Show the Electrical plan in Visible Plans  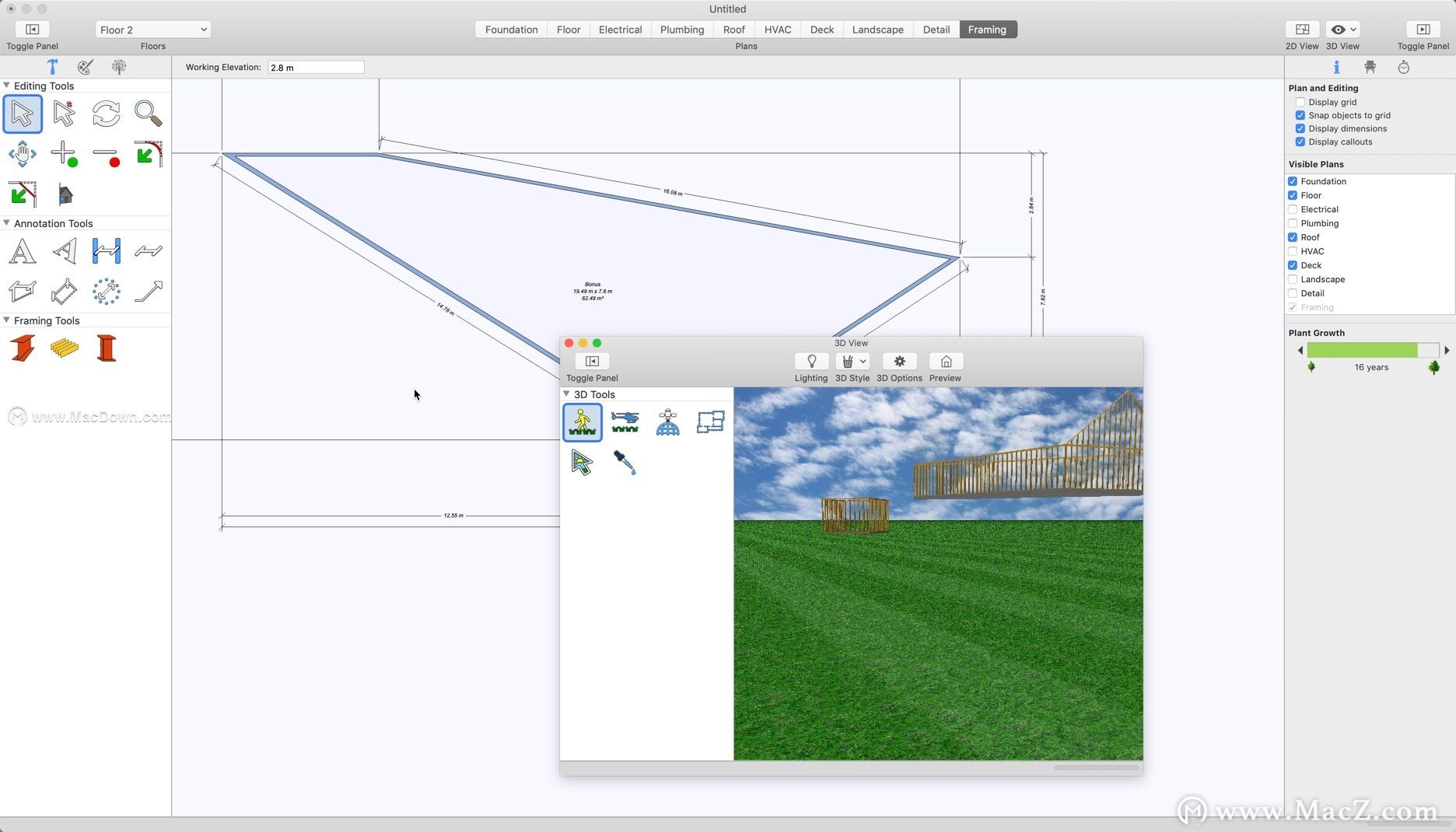pyautogui.click(x=1292, y=209)
